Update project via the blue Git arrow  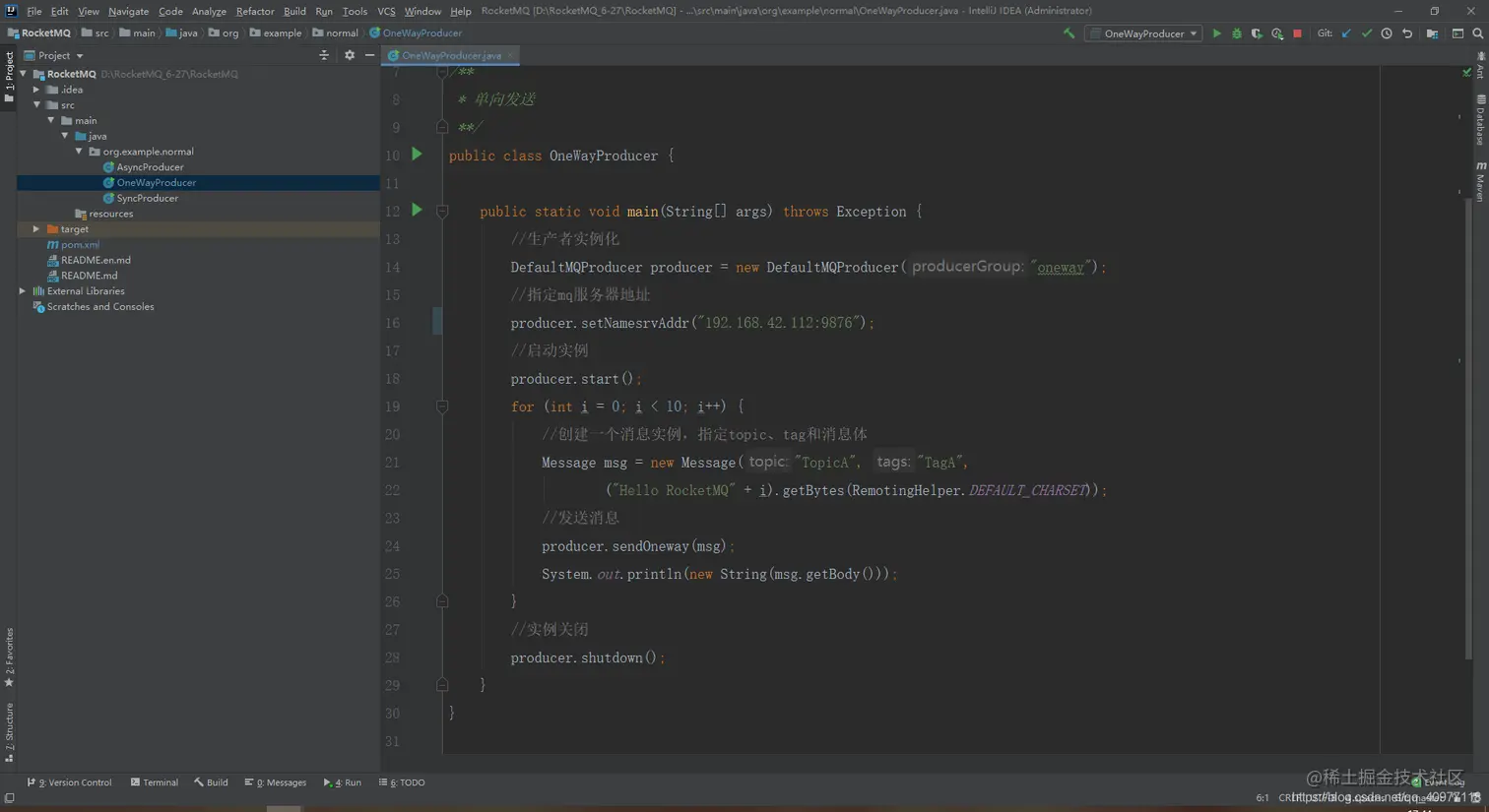click(1346, 33)
